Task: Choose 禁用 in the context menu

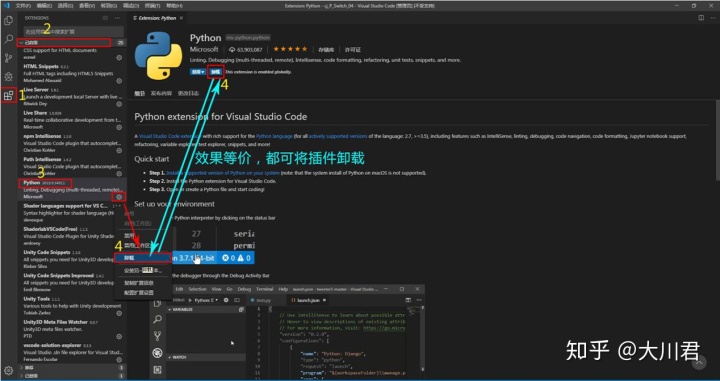Action: coord(143,235)
